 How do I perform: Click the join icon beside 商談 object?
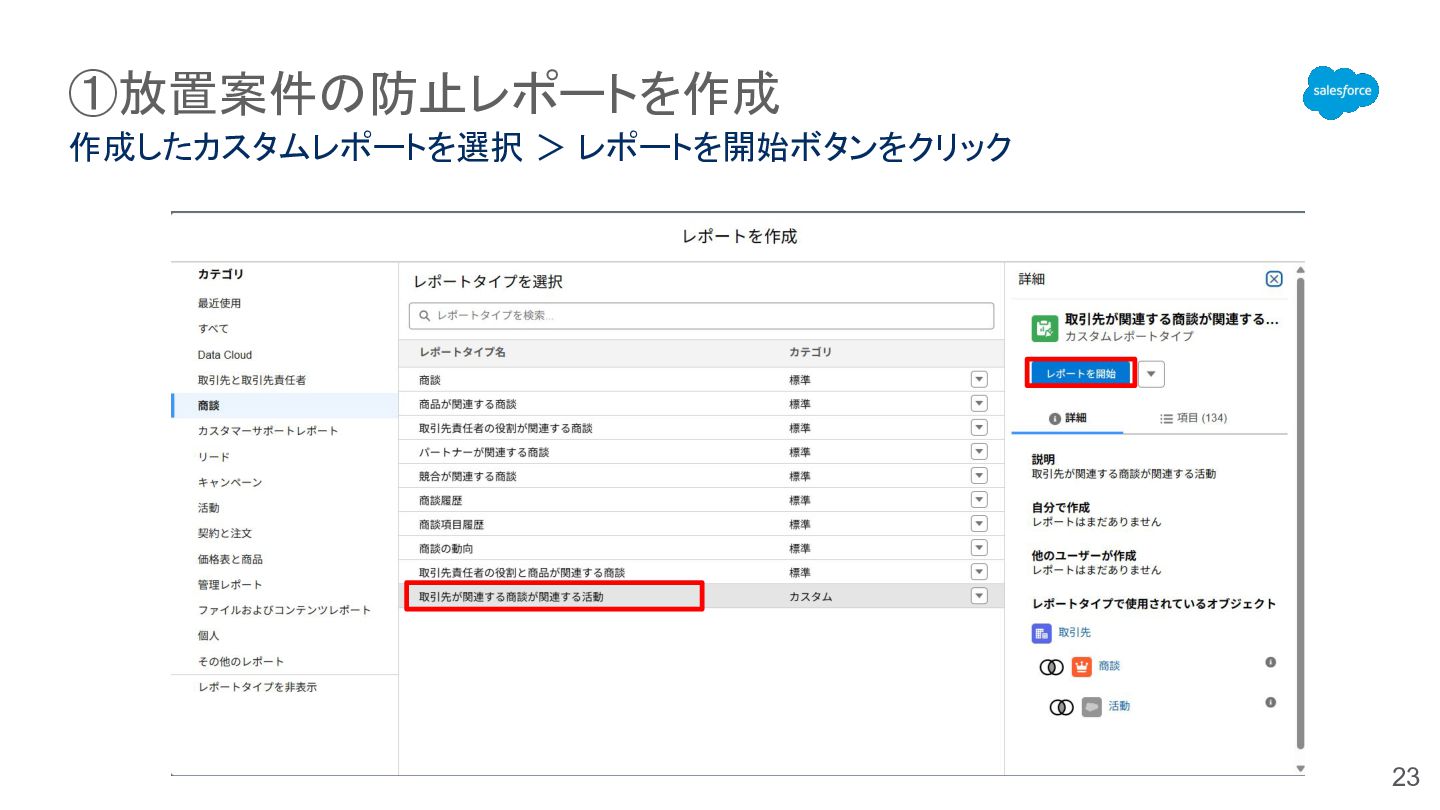[x=1051, y=667]
